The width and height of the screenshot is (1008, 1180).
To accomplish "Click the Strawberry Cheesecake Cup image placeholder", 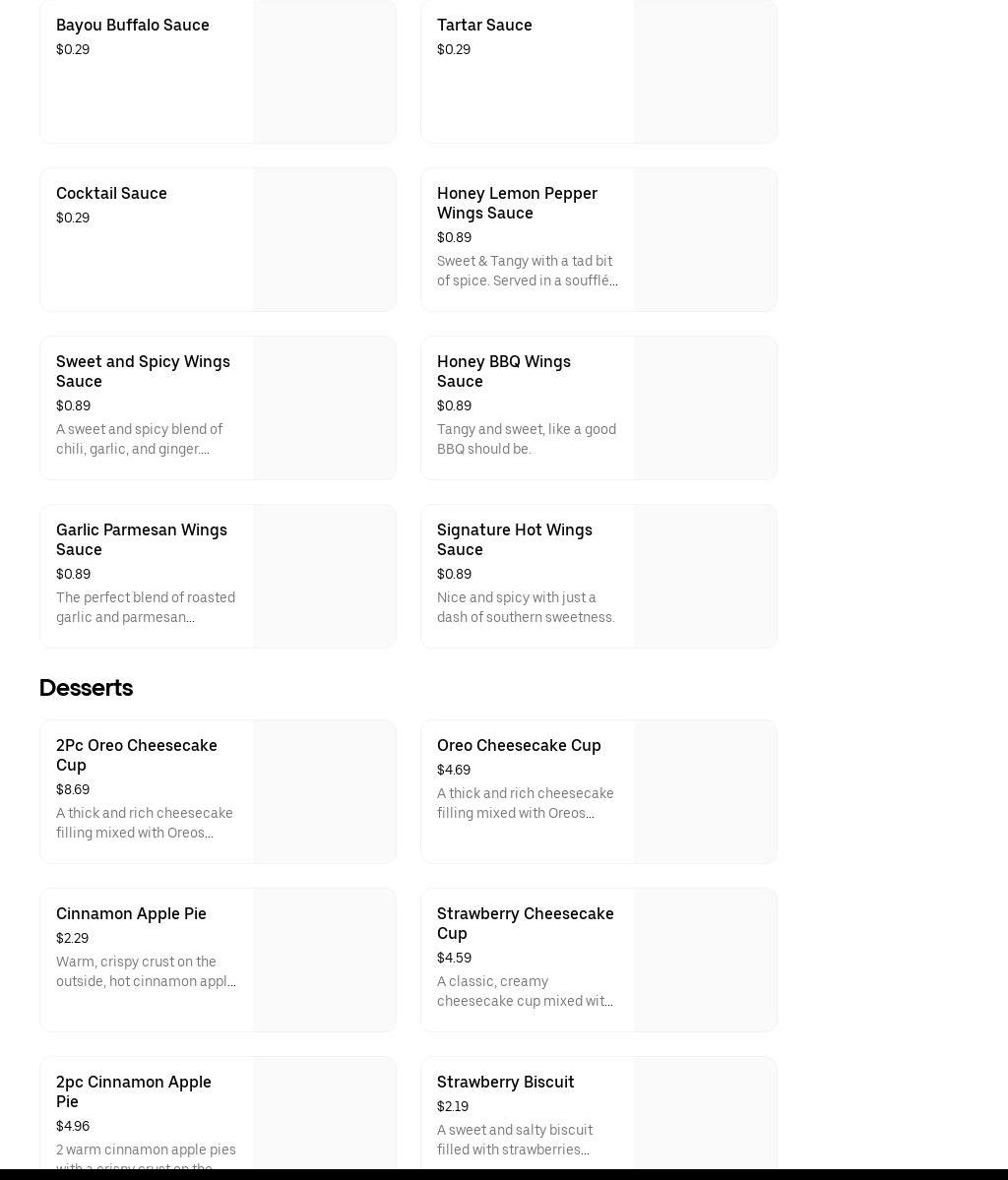I will 705,961.
